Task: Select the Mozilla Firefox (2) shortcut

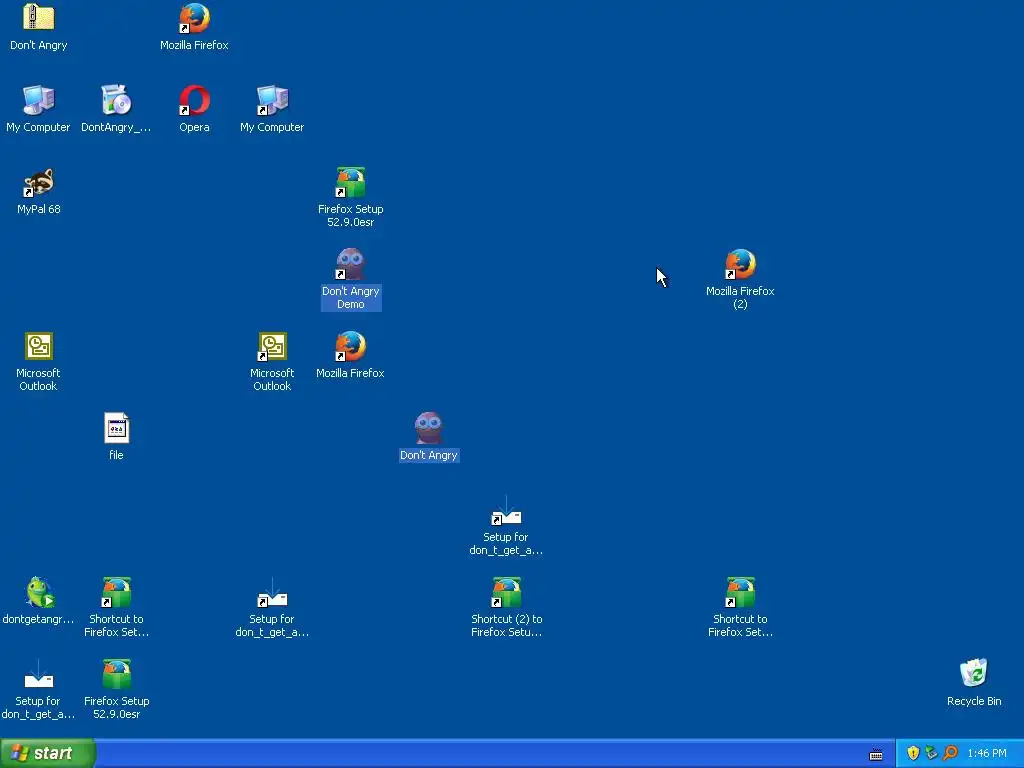Action: (740, 264)
